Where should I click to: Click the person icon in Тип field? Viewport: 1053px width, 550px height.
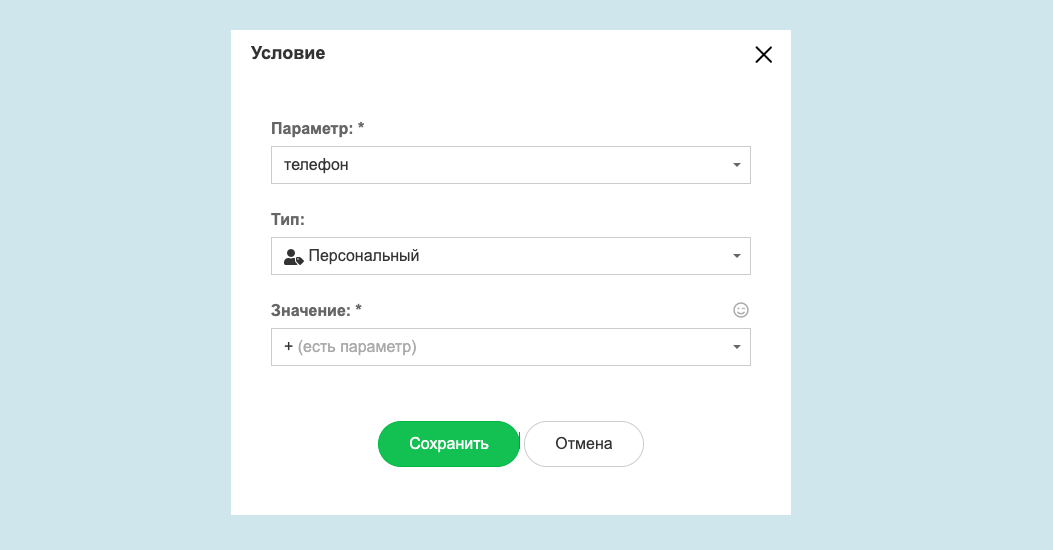[293, 257]
